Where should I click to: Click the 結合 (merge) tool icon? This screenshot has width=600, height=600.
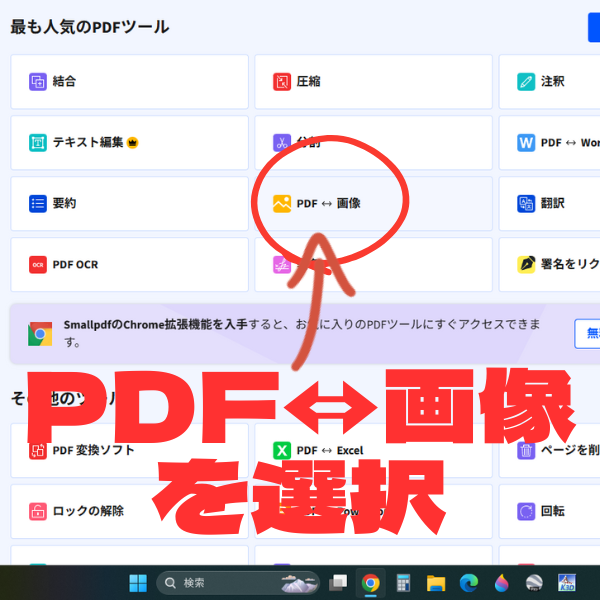38,82
